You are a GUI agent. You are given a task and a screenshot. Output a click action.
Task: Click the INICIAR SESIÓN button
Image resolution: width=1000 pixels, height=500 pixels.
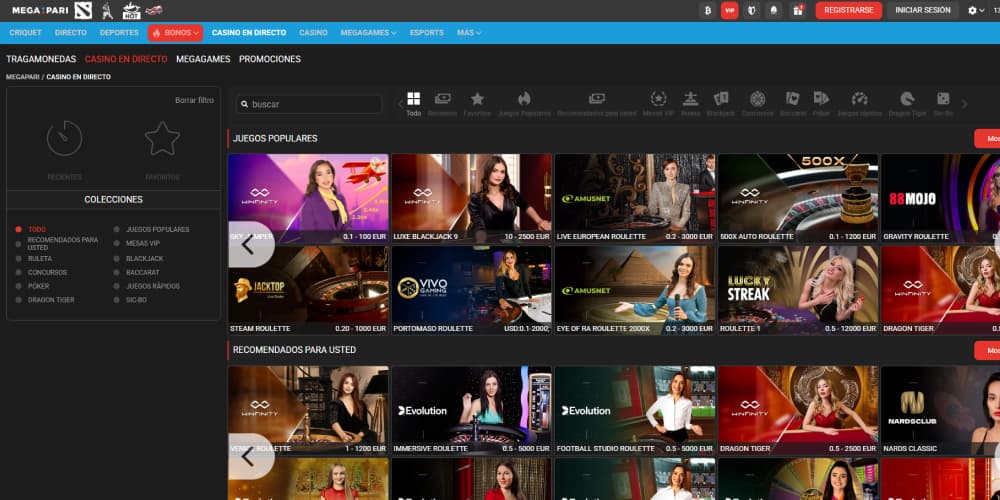tap(923, 10)
